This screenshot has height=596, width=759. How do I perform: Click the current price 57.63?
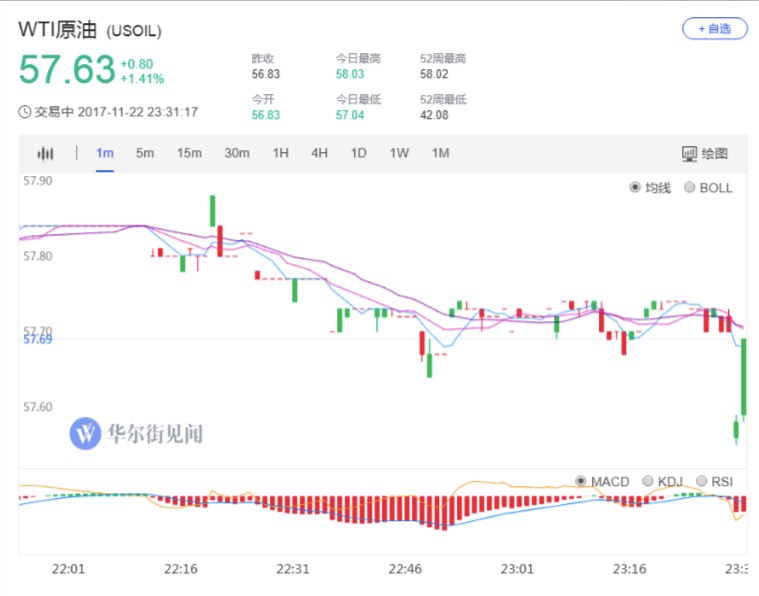pyautogui.click(x=67, y=69)
